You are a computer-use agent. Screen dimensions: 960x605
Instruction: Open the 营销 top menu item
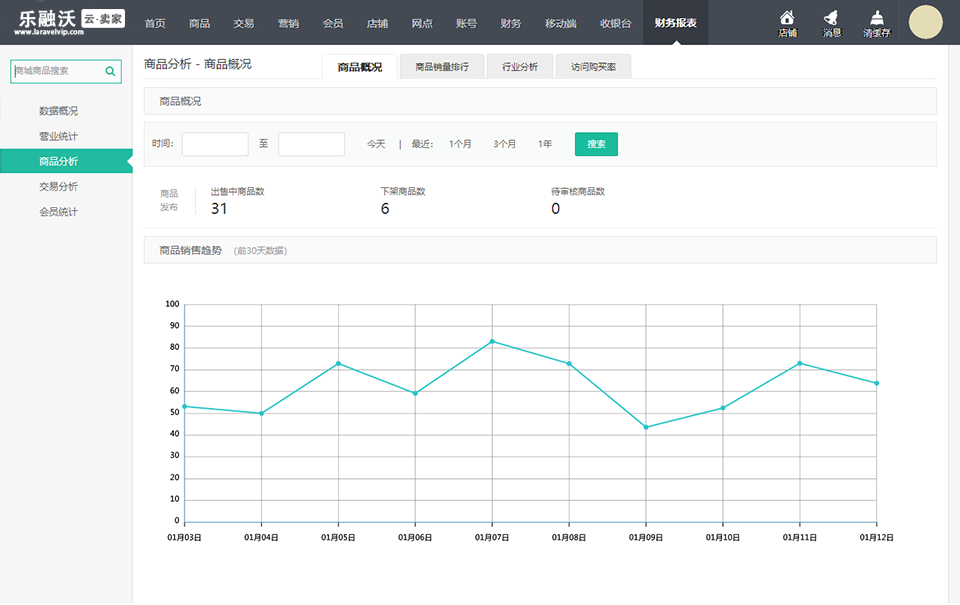288,23
